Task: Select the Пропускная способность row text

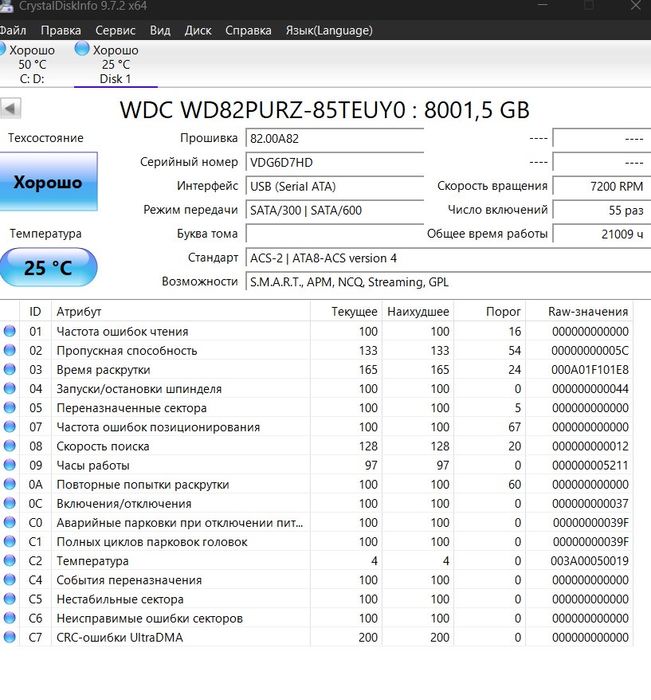Action: [x=127, y=350]
